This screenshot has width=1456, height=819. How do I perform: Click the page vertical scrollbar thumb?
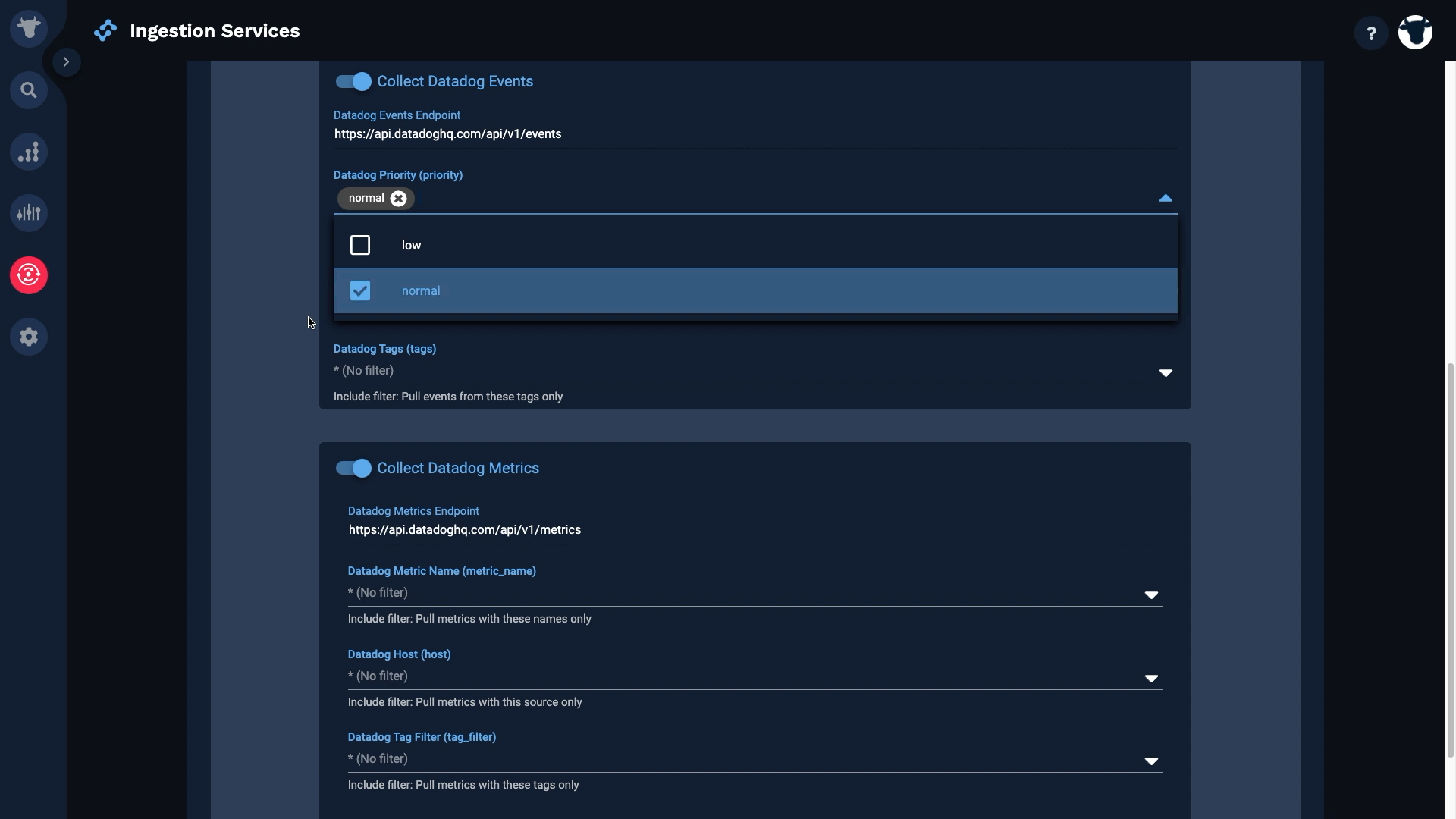tap(1451, 560)
